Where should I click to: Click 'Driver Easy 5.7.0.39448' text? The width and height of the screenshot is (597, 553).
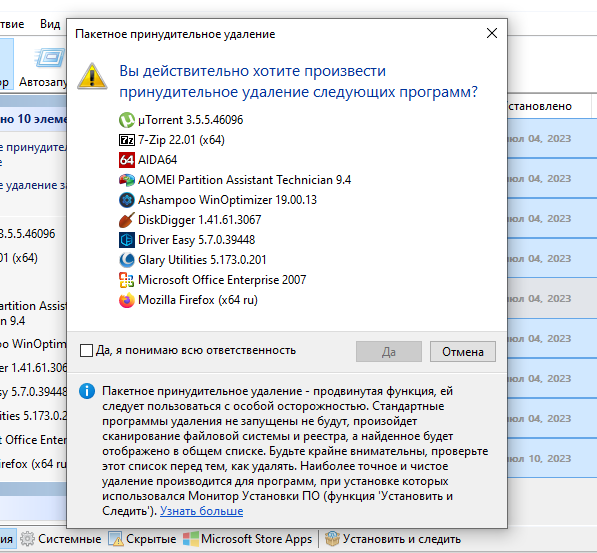(196, 240)
